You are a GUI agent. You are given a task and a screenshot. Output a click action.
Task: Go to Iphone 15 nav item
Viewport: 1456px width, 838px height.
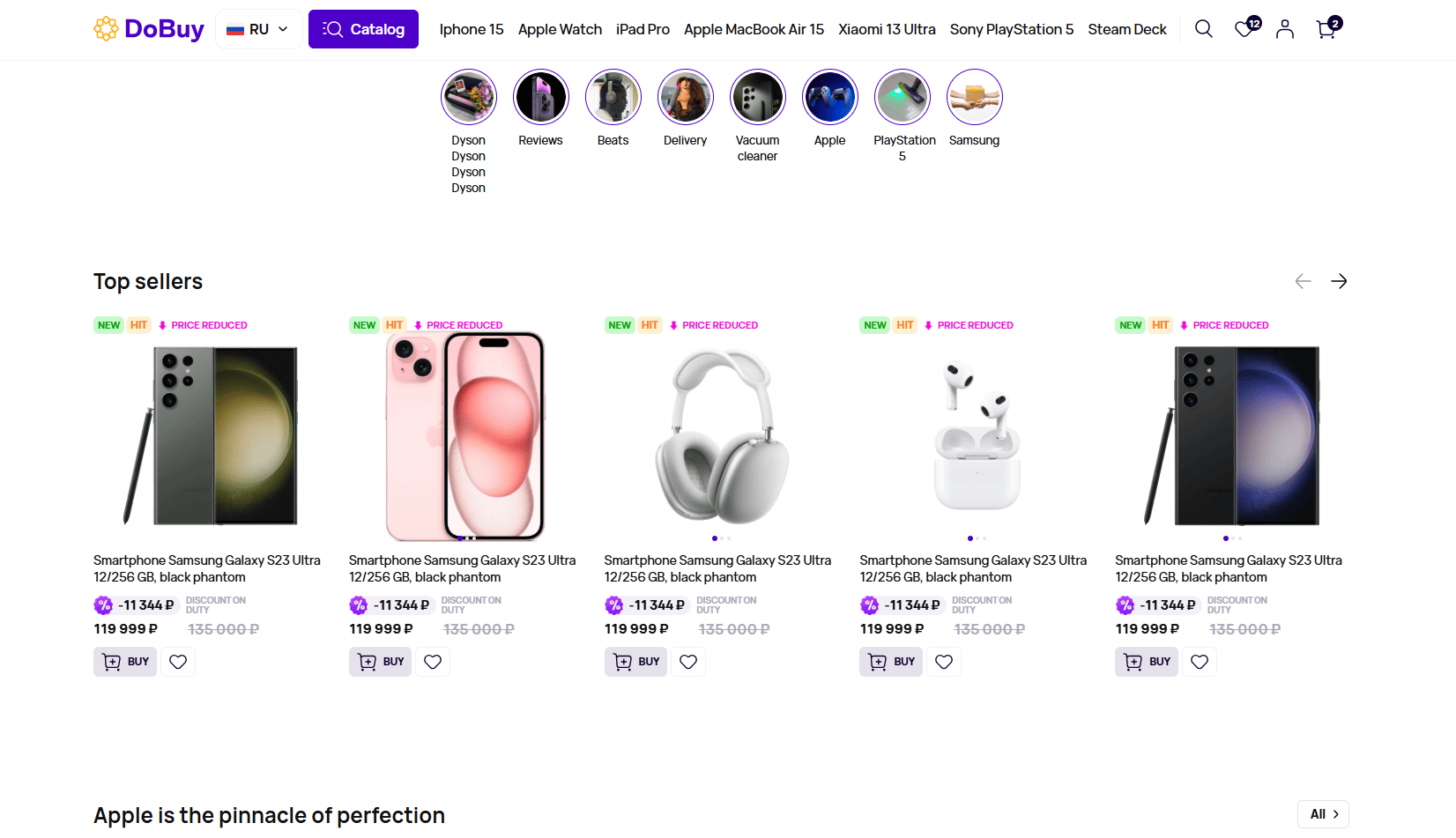point(472,29)
